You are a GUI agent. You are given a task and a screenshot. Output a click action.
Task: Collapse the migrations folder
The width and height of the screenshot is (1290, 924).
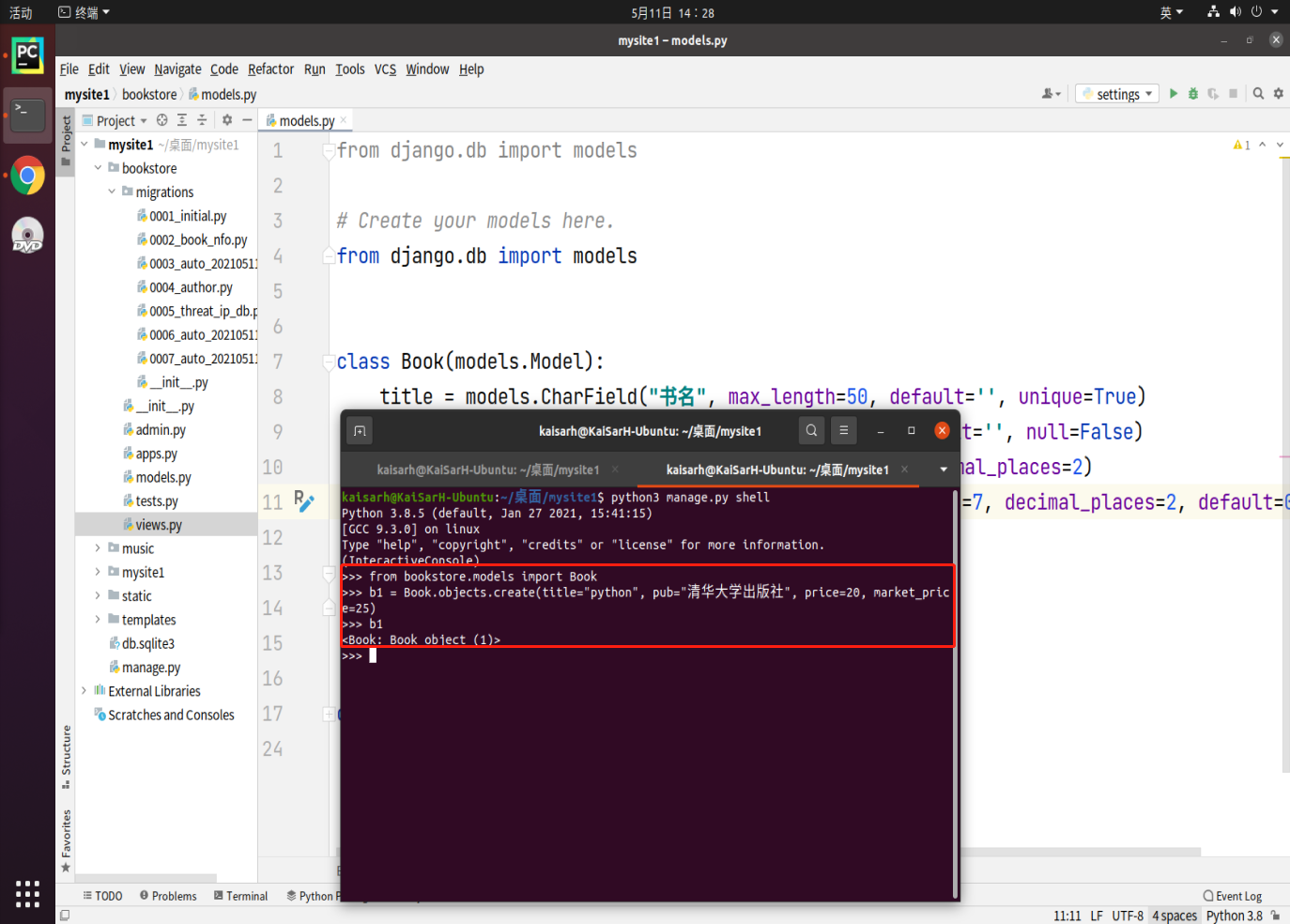(112, 192)
